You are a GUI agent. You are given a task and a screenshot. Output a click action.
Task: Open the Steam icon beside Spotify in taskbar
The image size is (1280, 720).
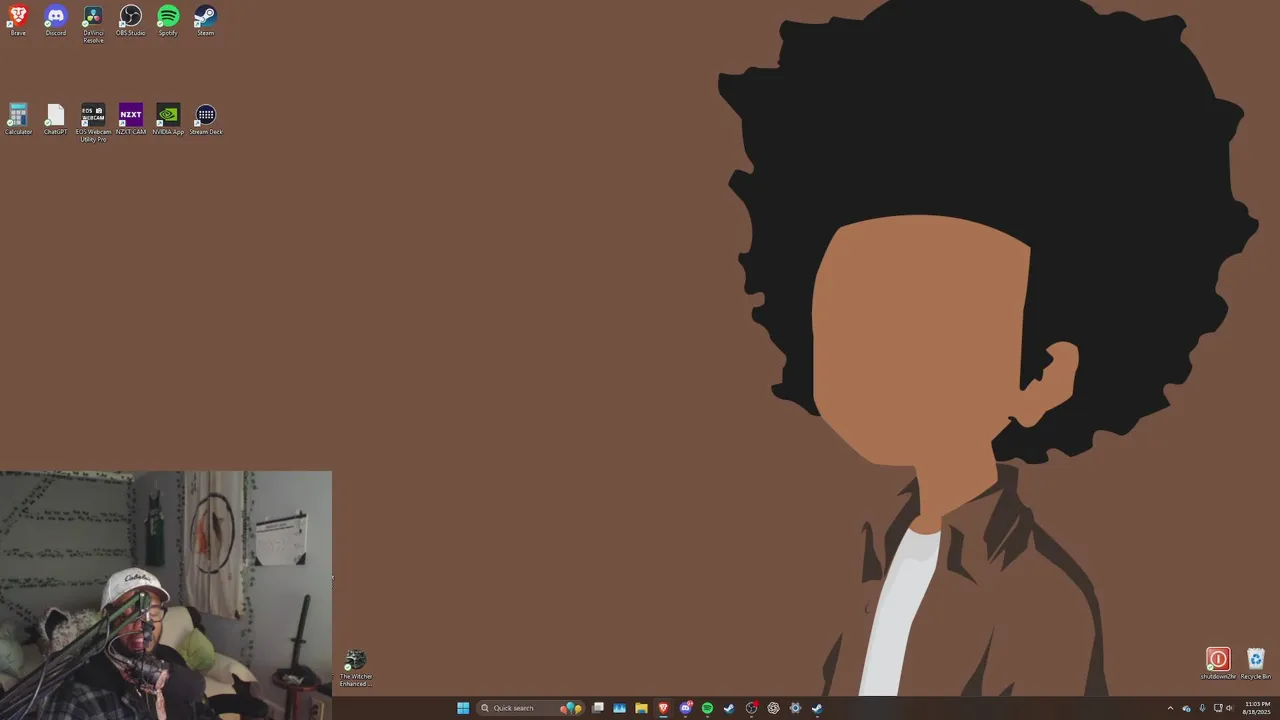tap(729, 708)
